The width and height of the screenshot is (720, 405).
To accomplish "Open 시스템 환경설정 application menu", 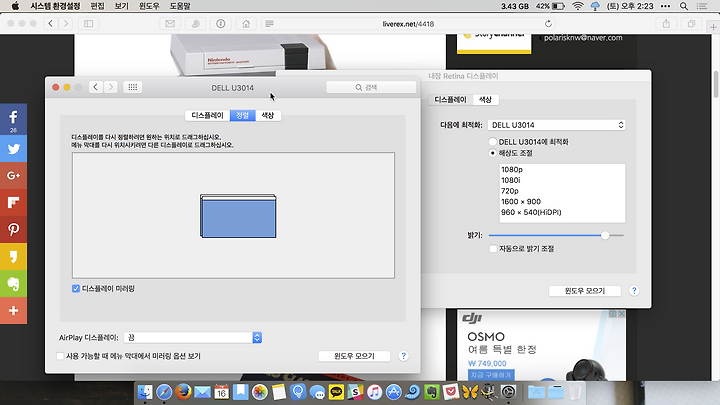I will [55, 6].
